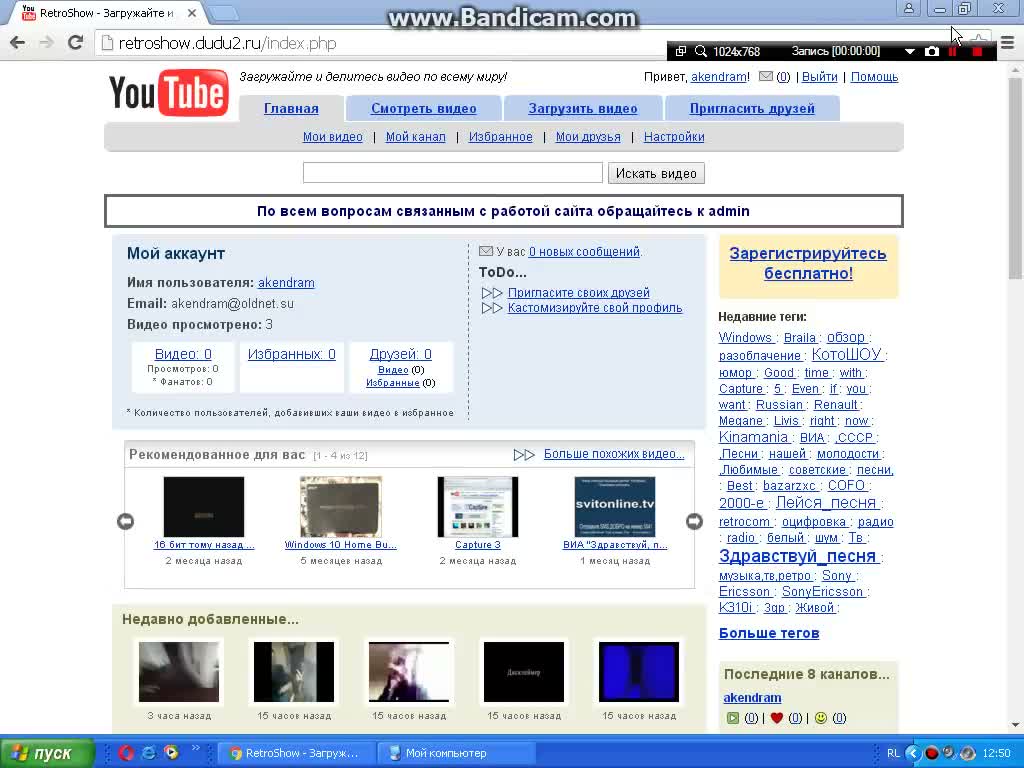Open the Chrome menu hamburger icon

pyautogui.click(x=1008, y=44)
